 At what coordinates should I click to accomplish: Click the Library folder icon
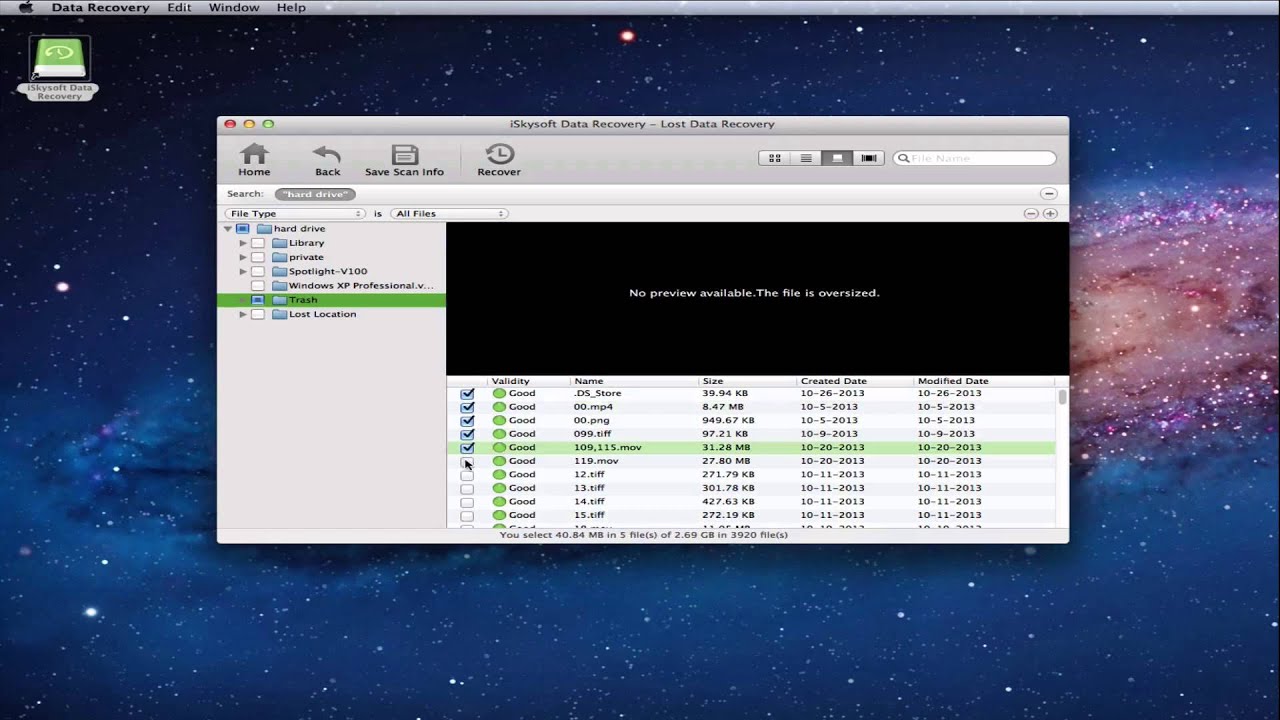279,243
